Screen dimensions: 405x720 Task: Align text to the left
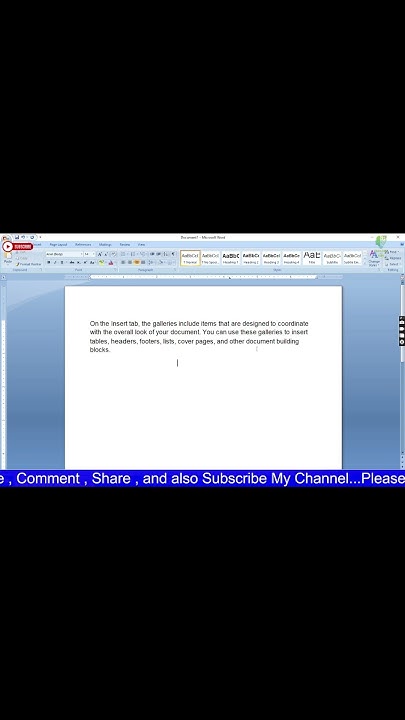123,262
